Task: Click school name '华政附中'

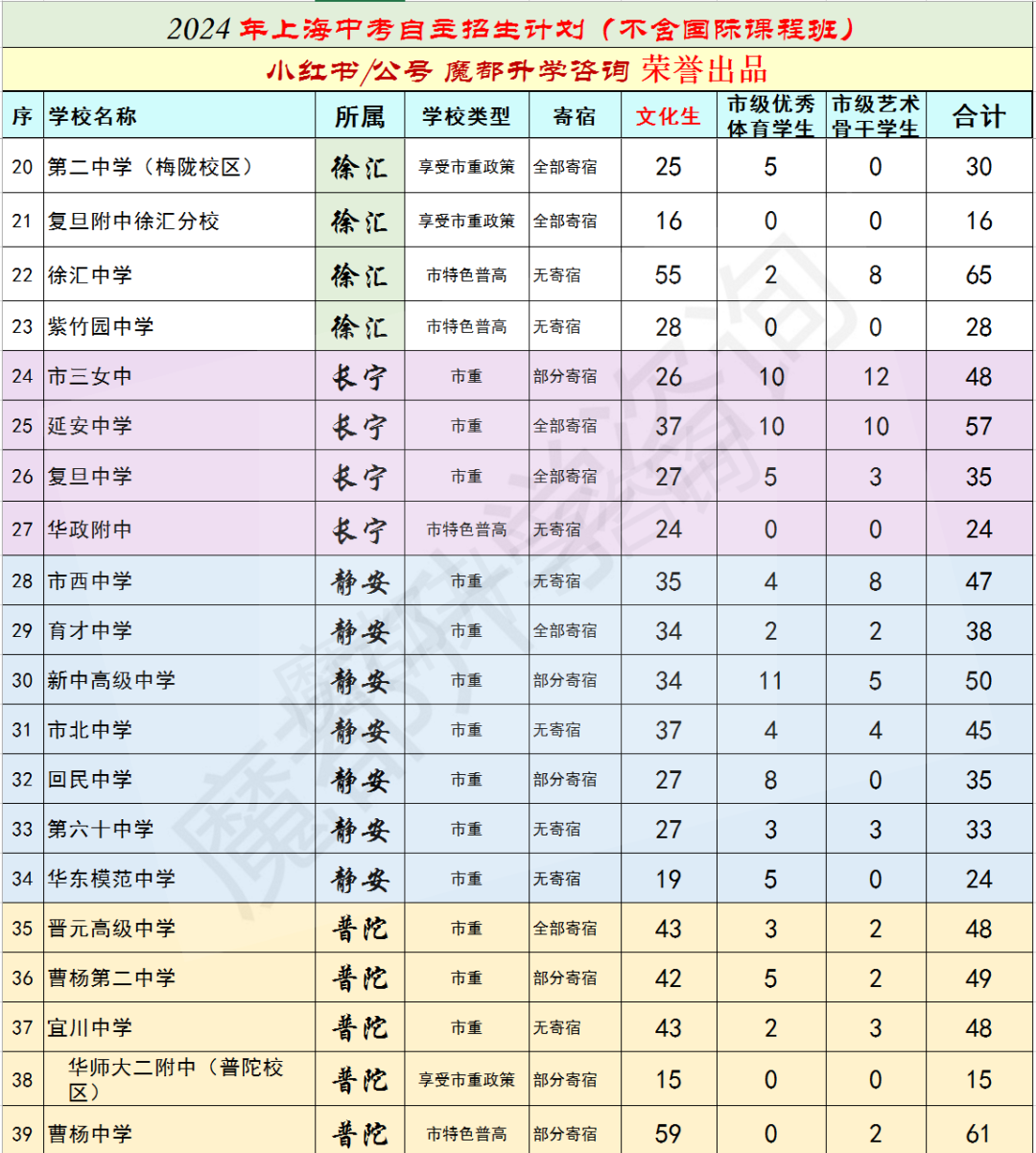Action: [90, 529]
